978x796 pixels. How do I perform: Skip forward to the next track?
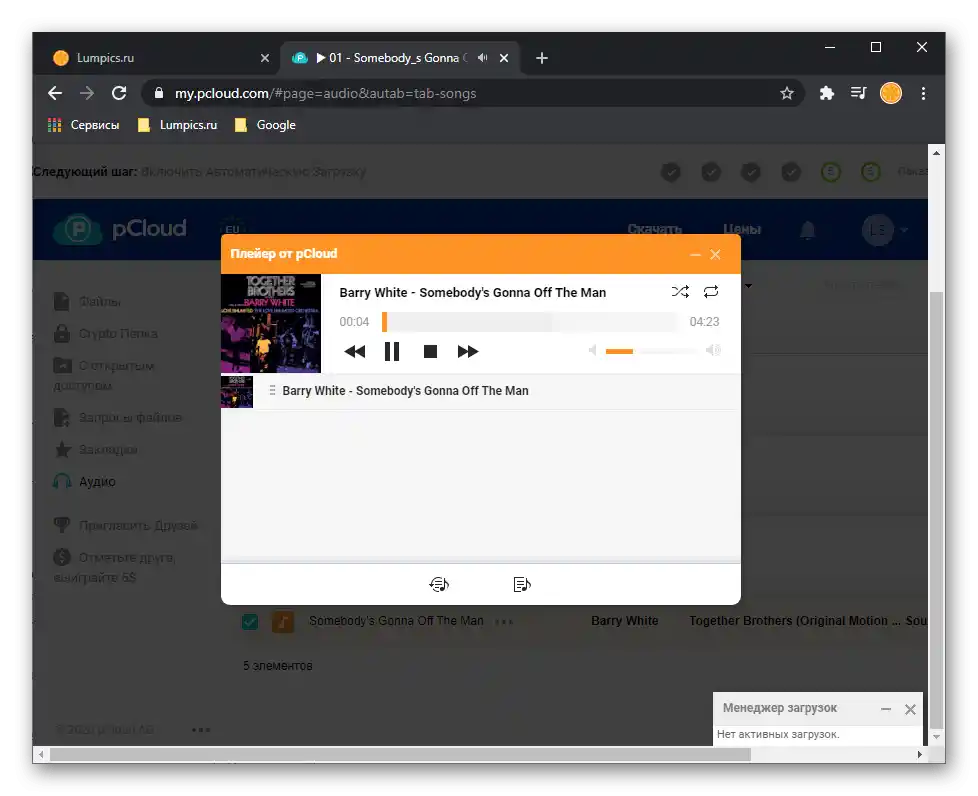point(468,351)
